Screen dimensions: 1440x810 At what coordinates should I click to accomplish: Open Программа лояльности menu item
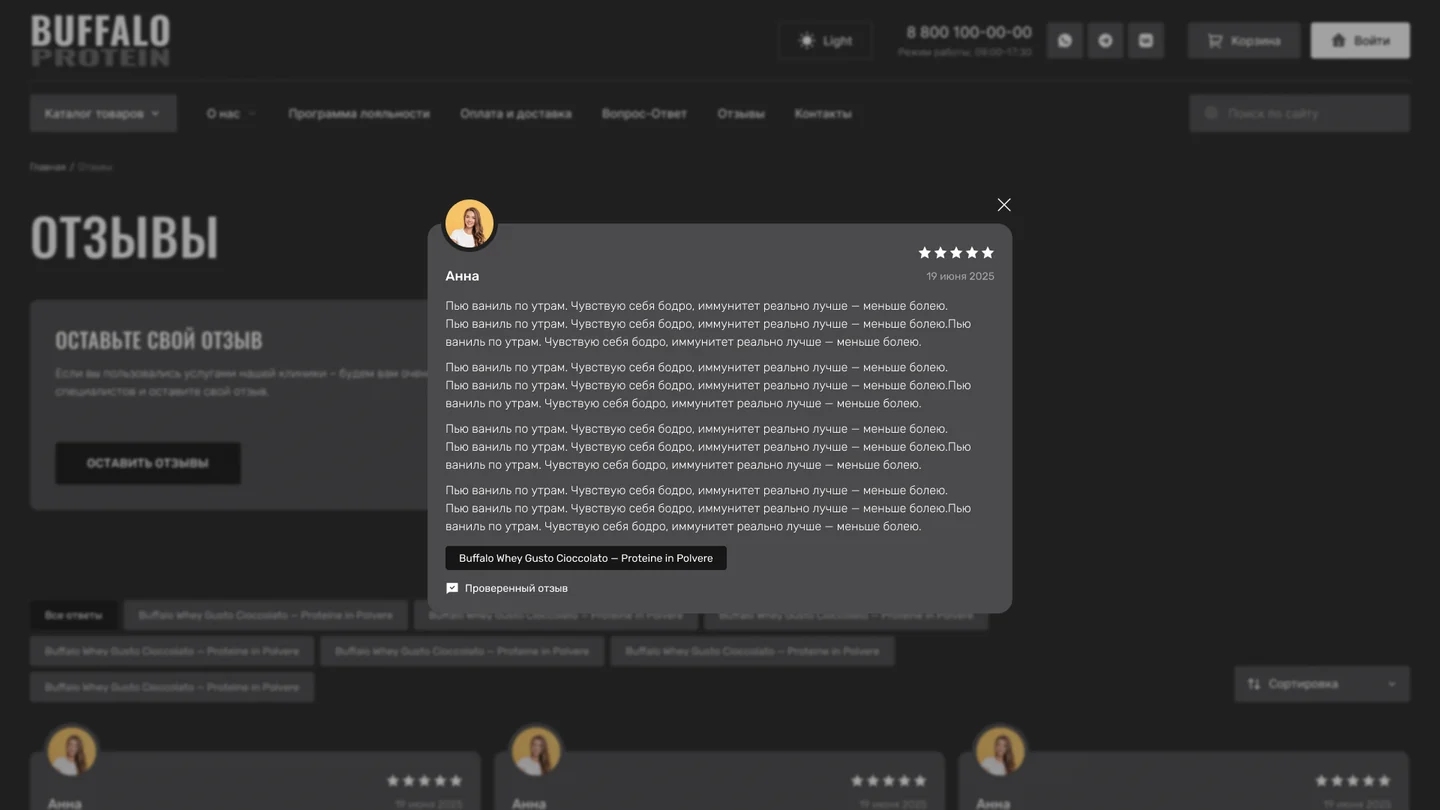coord(359,114)
